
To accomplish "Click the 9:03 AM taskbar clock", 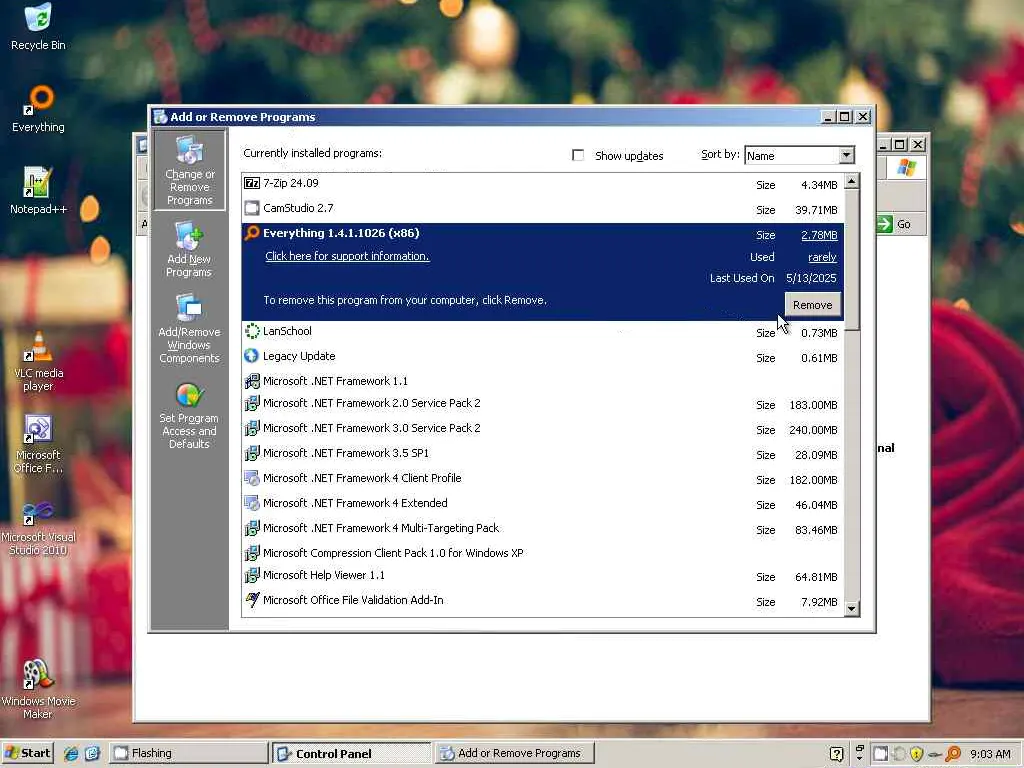I will (x=990, y=754).
